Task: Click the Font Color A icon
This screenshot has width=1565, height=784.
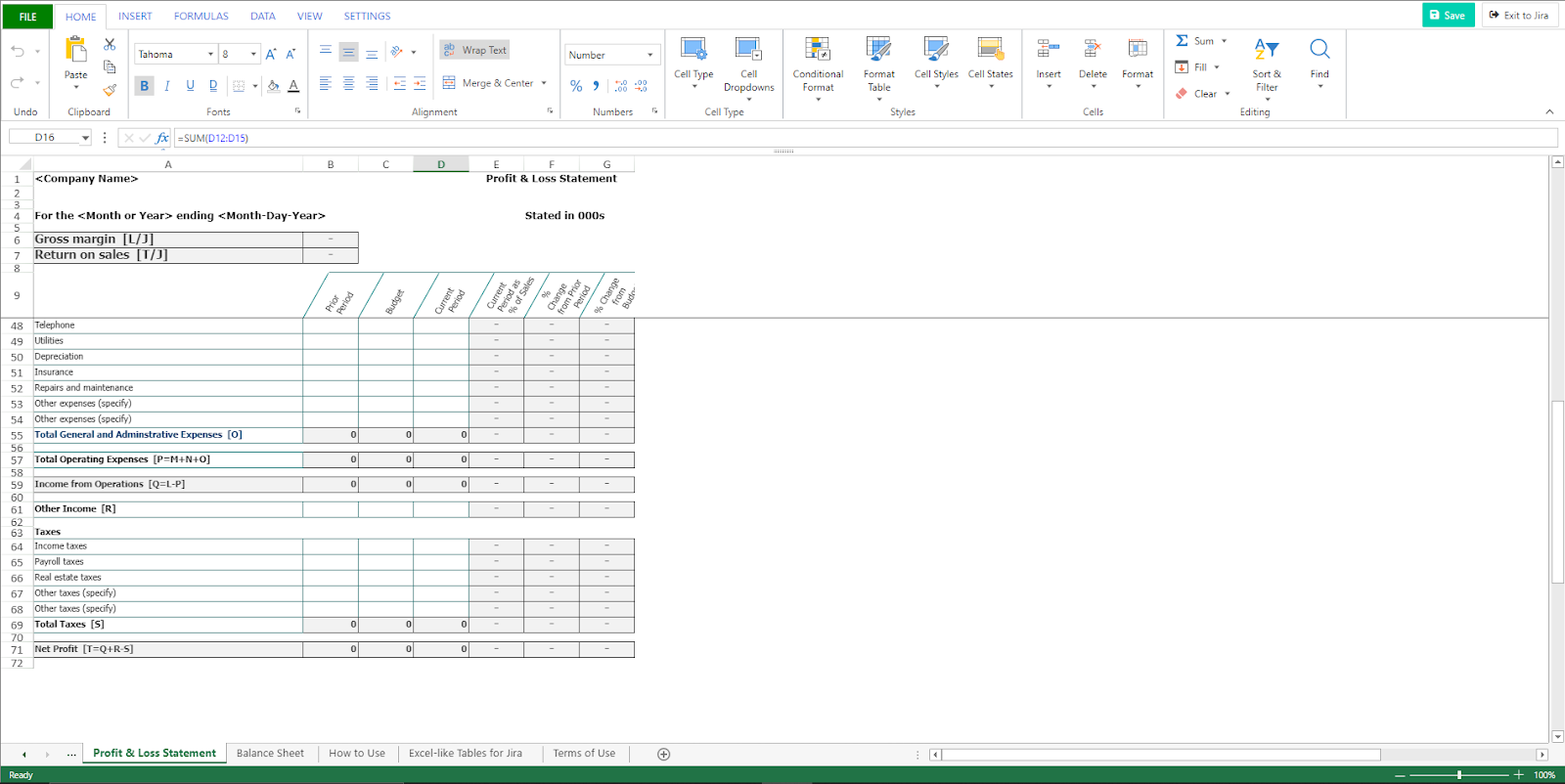Action: click(293, 86)
